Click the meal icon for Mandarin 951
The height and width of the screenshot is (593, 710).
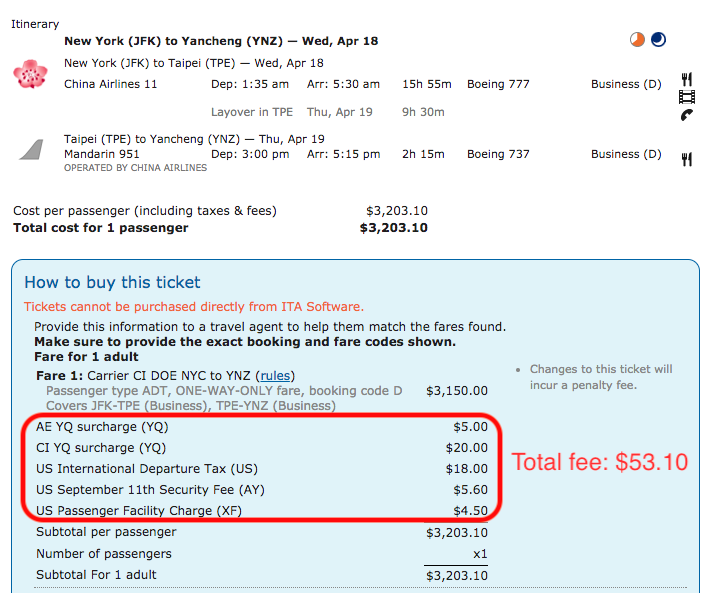pyautogui.click(x=687, y=158)
